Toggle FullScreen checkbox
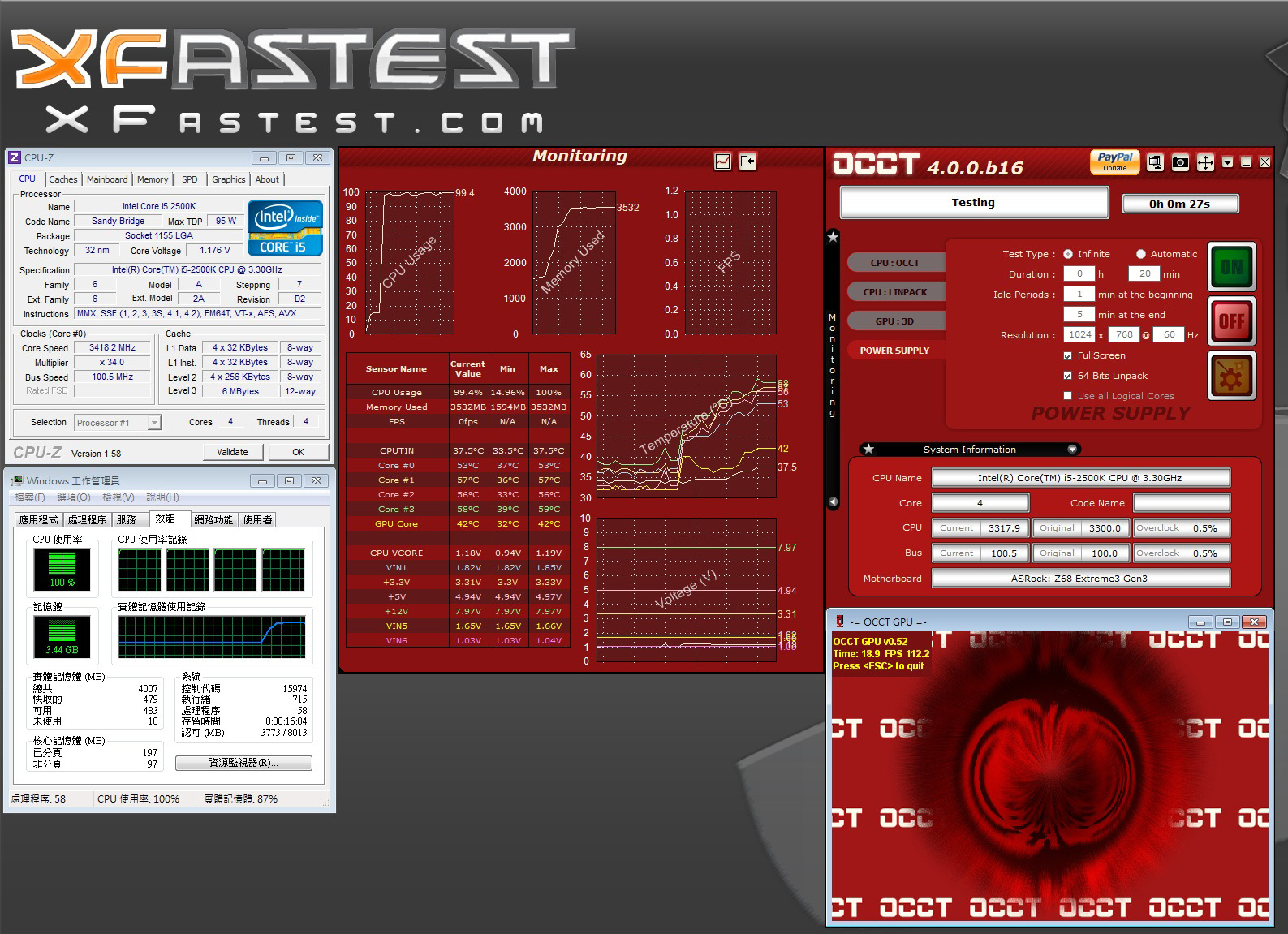Viewport: 1288px width, 934px height. pyautogui.click(x=1068, y=355)
